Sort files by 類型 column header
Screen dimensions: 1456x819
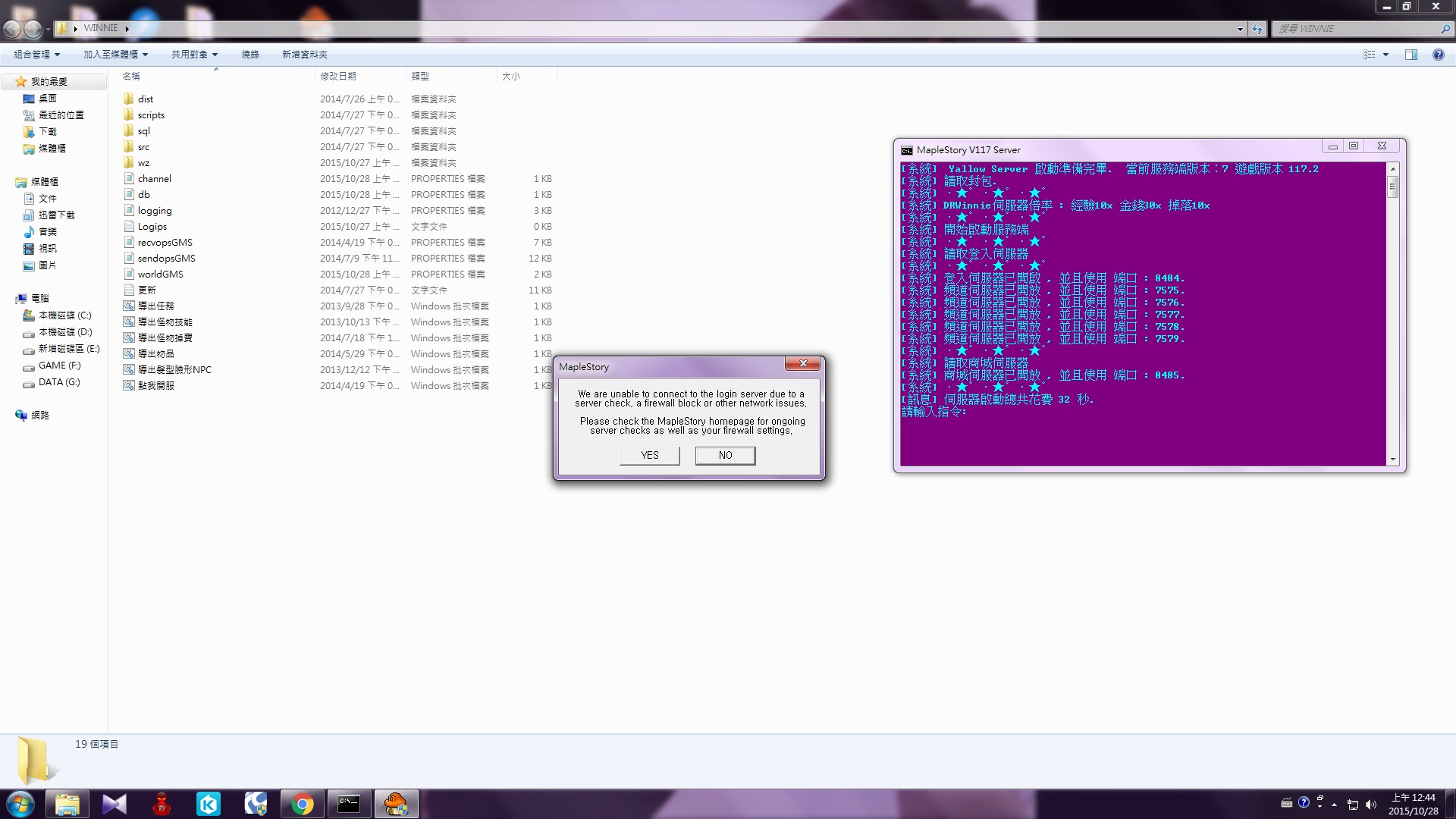coord(420,77)
